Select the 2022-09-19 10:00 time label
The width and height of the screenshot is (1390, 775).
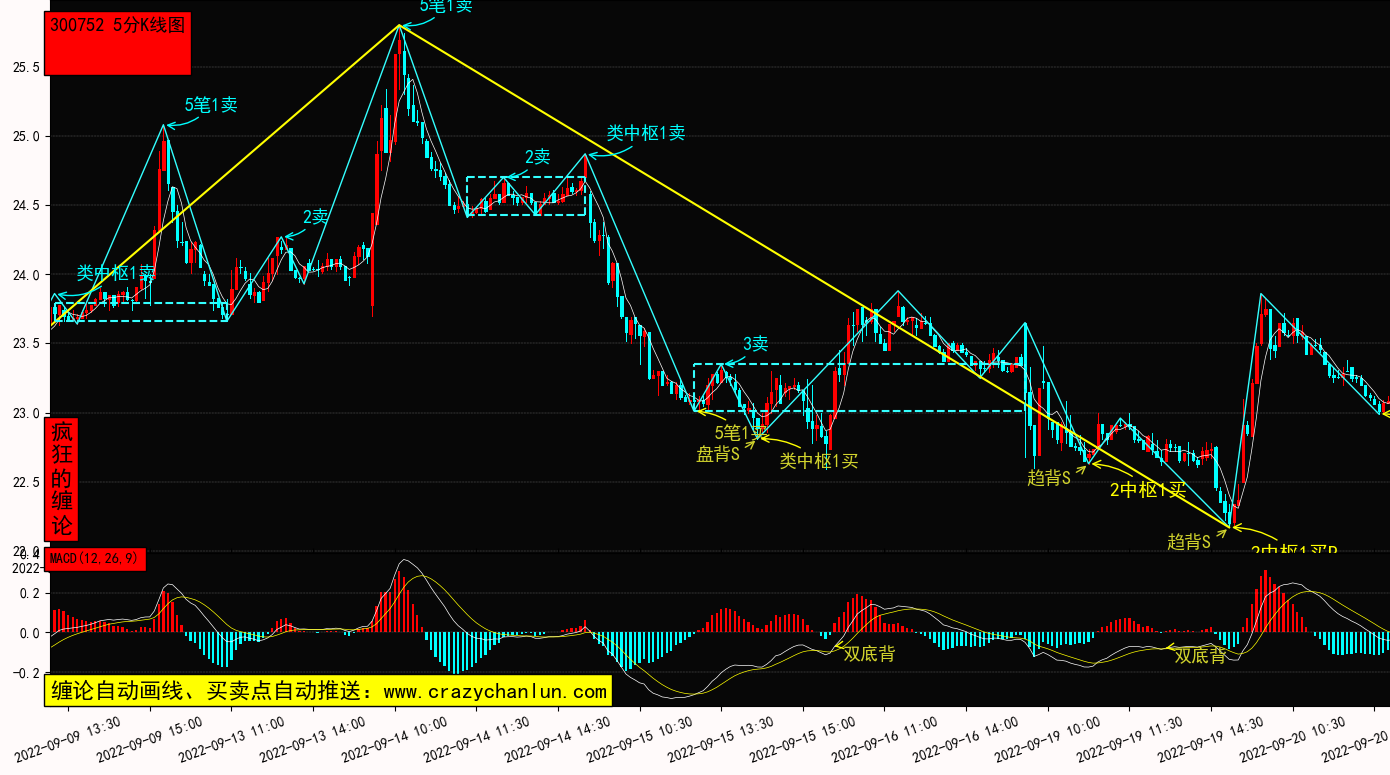[1048, 737]
